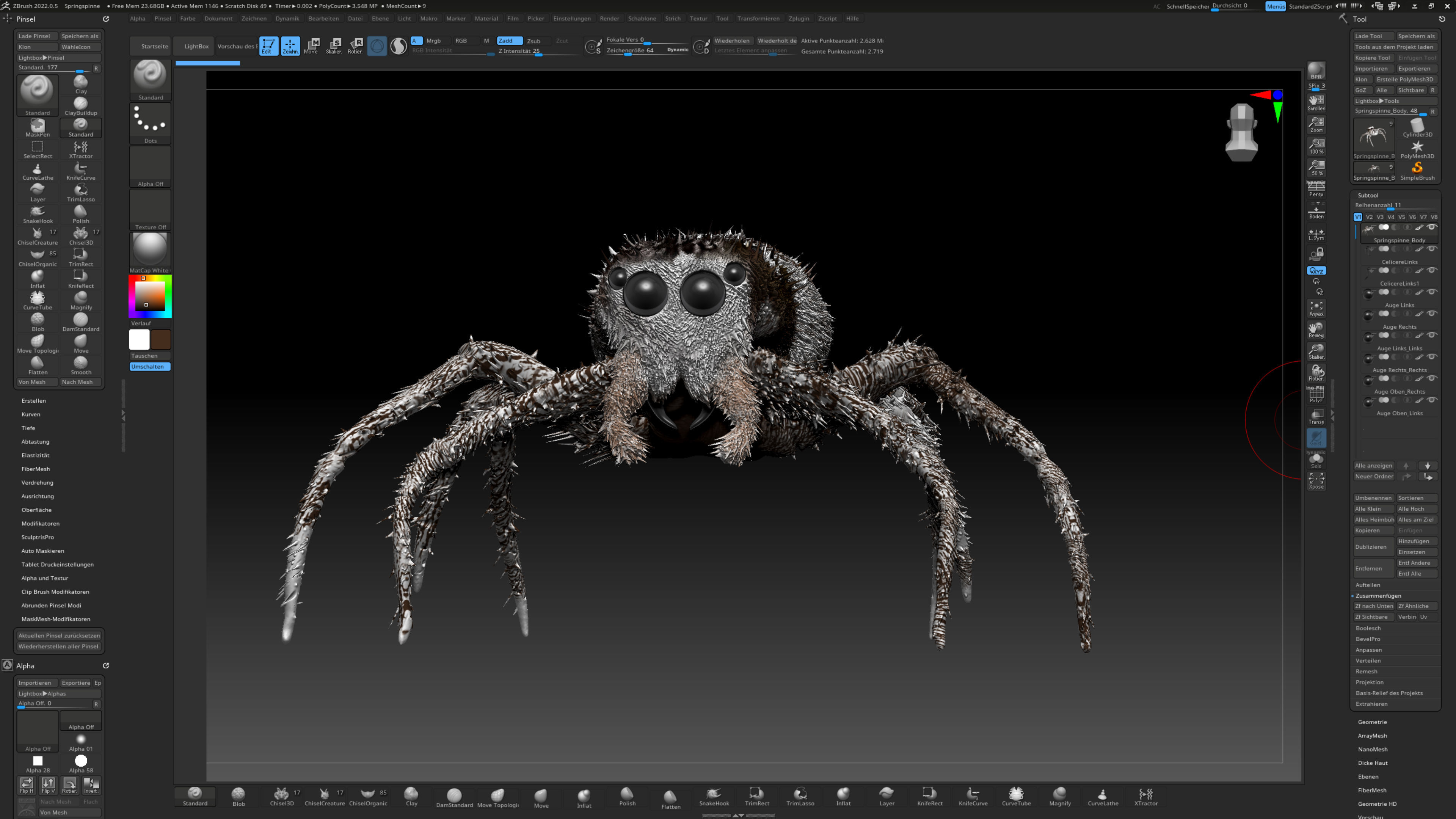The image size is (1456, 819).
Task: Click the Lade Pinsel button
Action: (37, 36)
